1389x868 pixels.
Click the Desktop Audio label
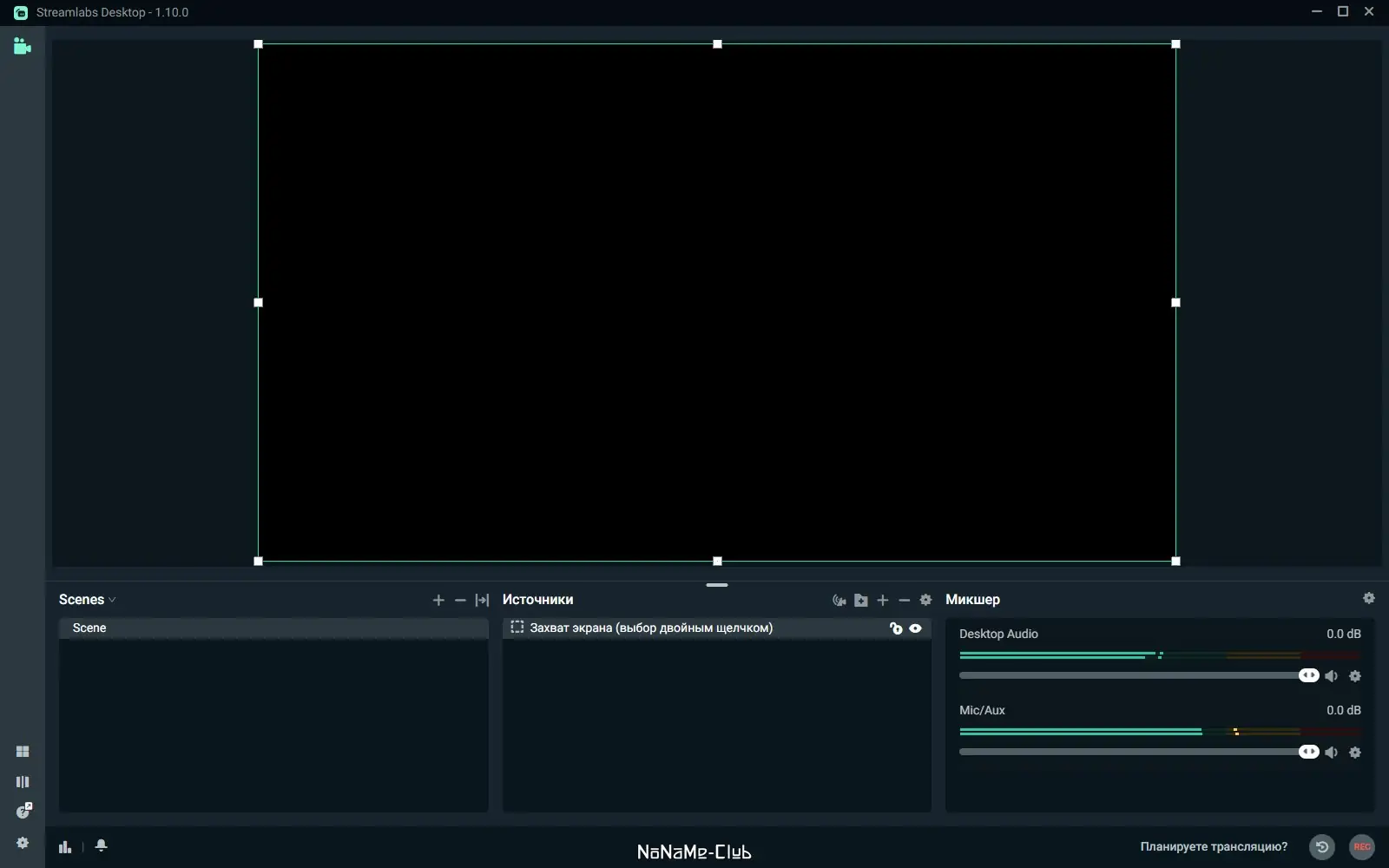pyautogui.click(x=998, y=635)
